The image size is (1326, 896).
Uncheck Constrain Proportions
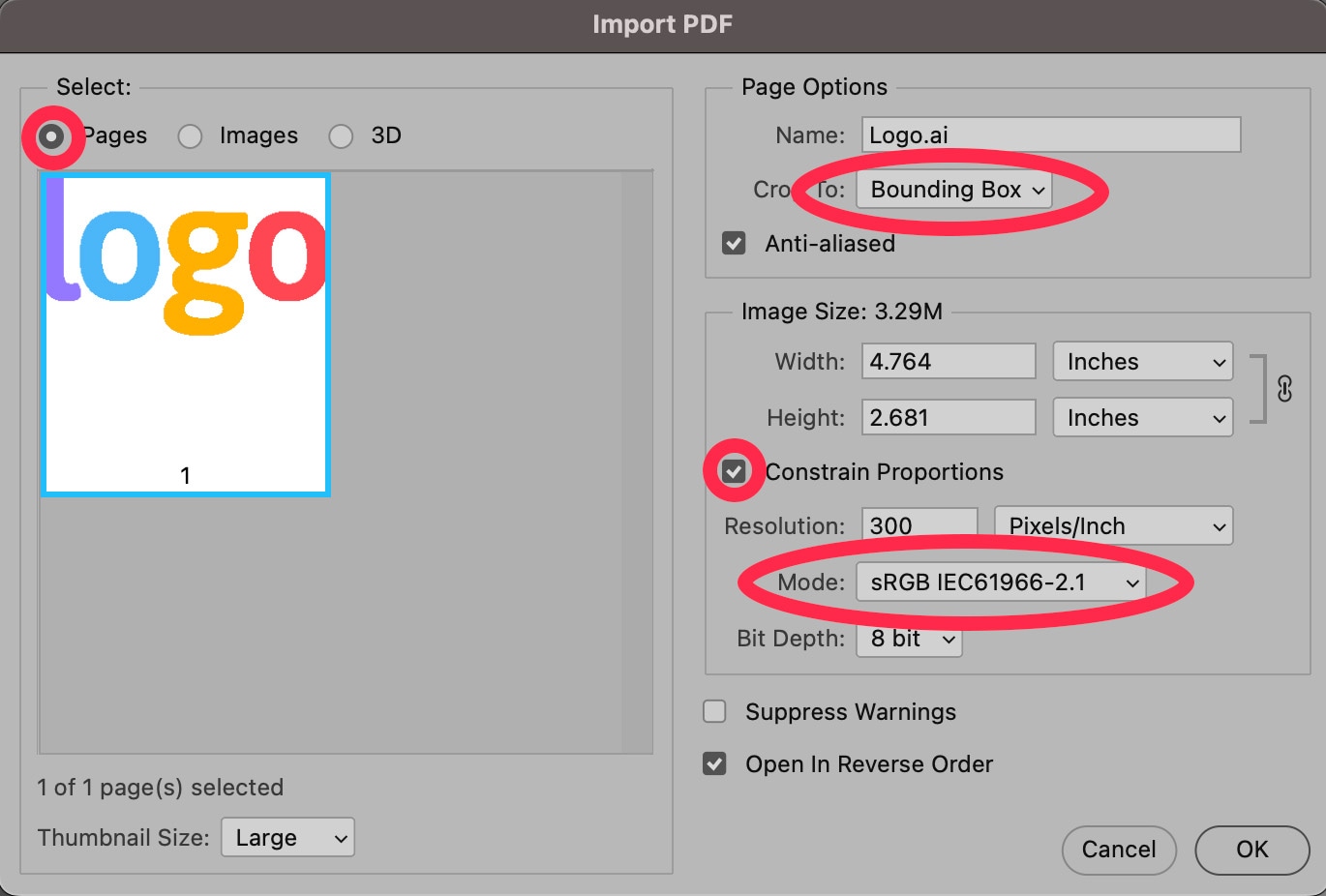click(734, 472)
